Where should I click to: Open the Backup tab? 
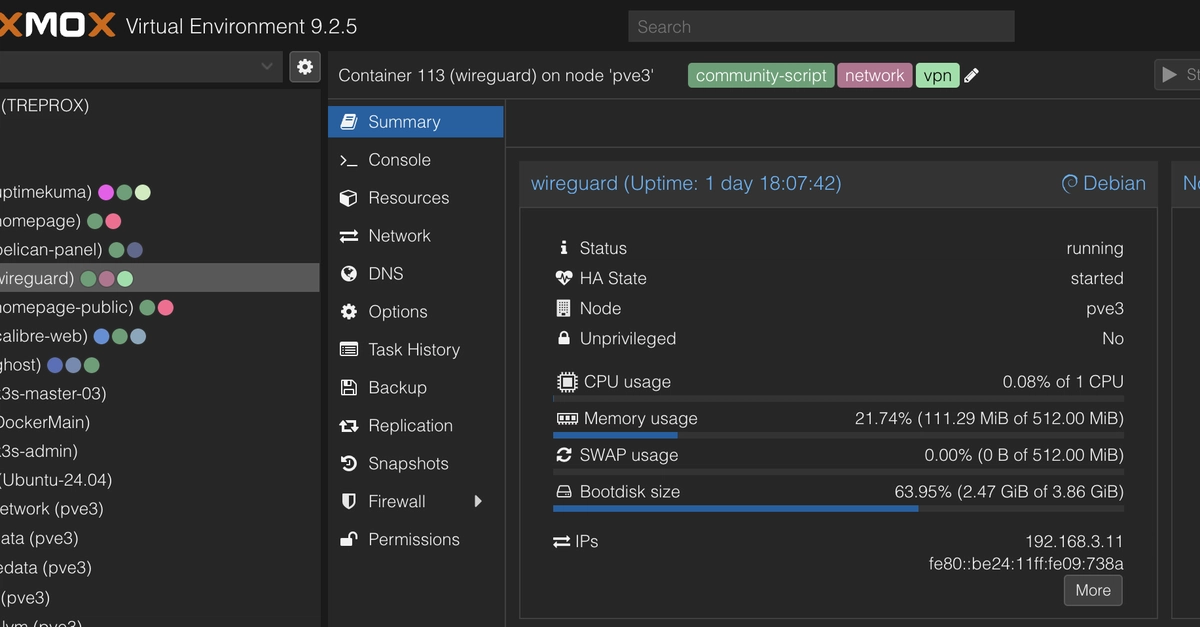click(415, 388)
